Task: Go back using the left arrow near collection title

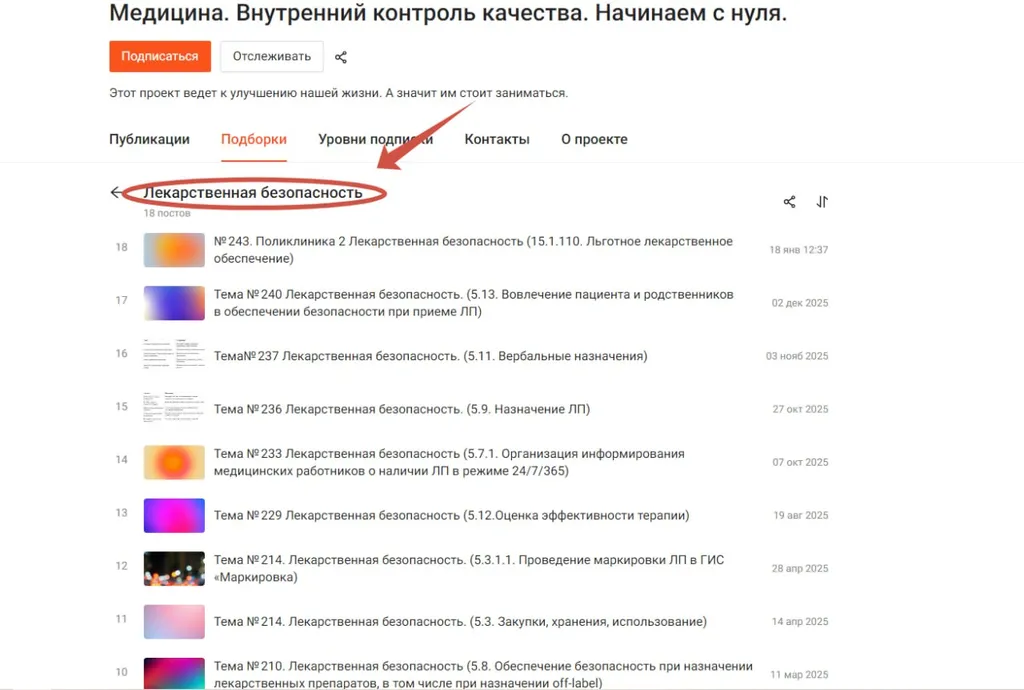Action: (x=115, y=192)
